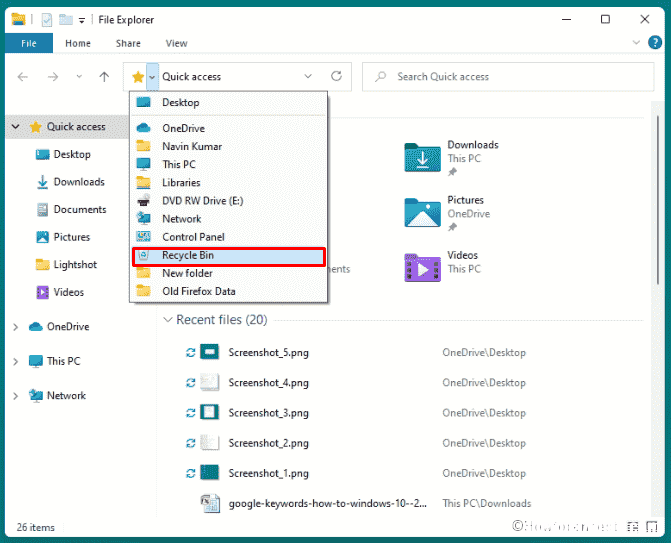Choose Navin Kumar from the dropdown

229,146
